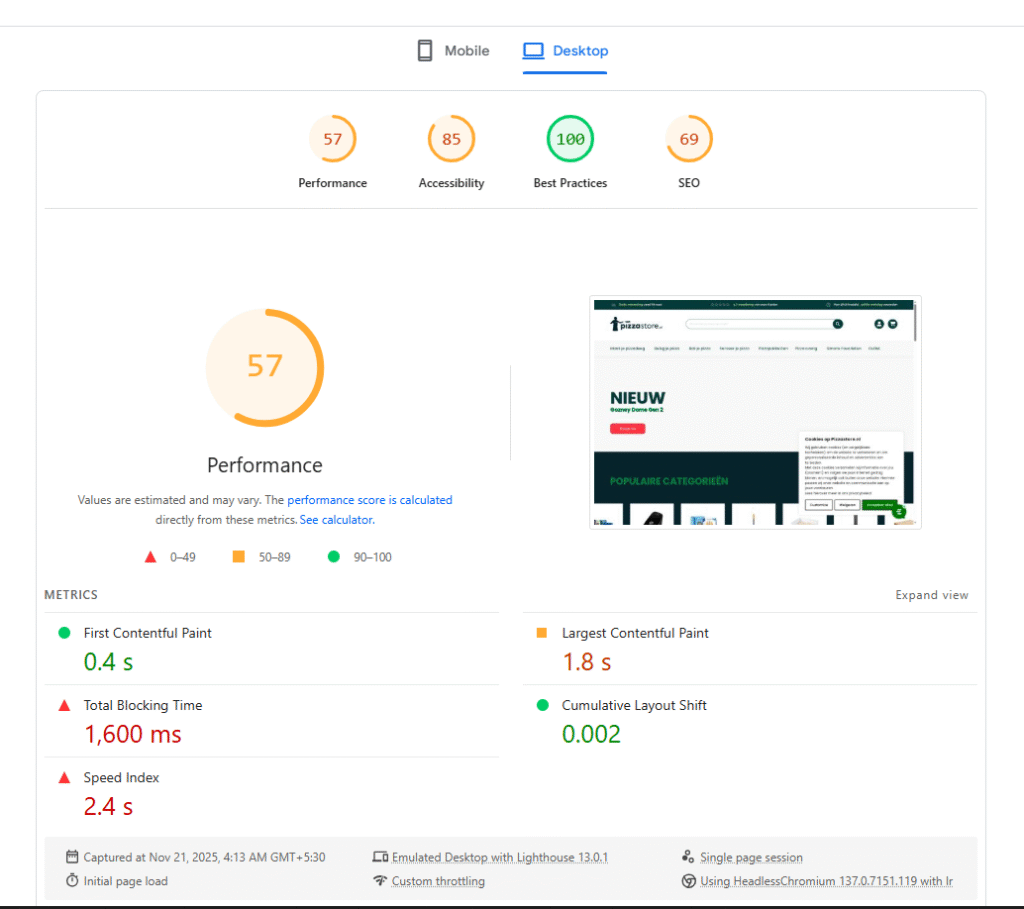Click the Performance score gauge 57
This screenshot has height=909, width=1024.
(x=333, y=140)
